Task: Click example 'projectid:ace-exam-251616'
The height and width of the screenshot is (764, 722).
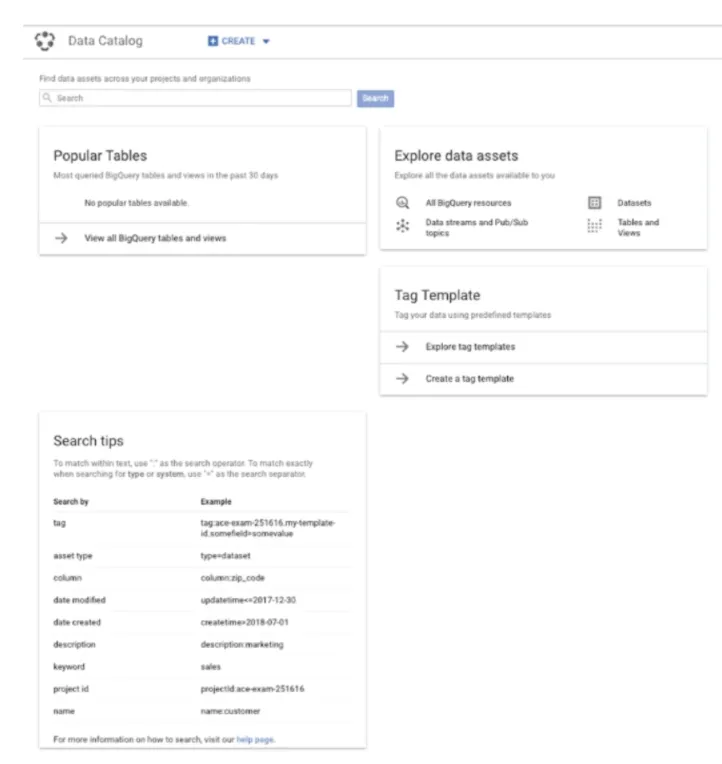Action: tap(252, 689)
